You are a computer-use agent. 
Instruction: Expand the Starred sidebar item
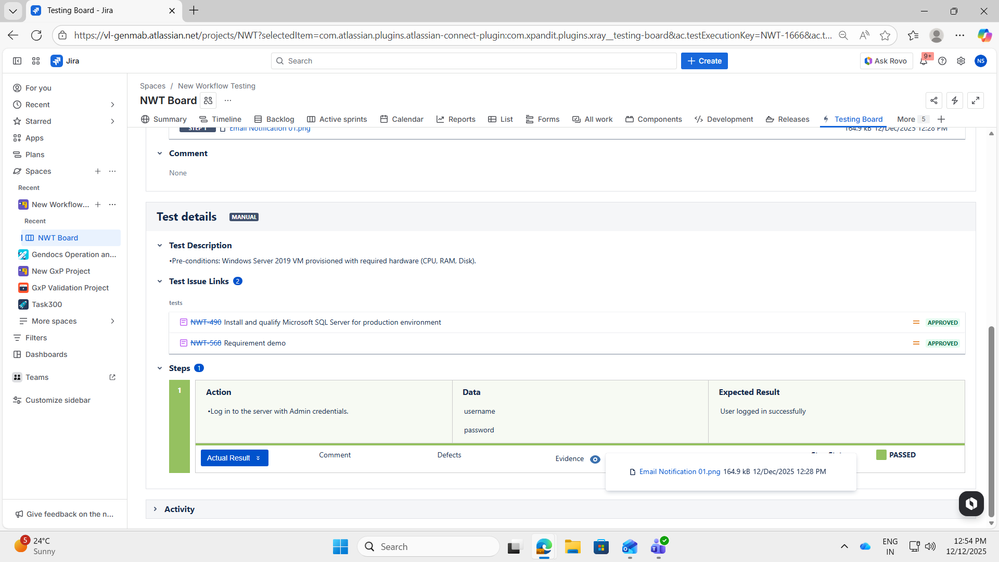(112, 121)
